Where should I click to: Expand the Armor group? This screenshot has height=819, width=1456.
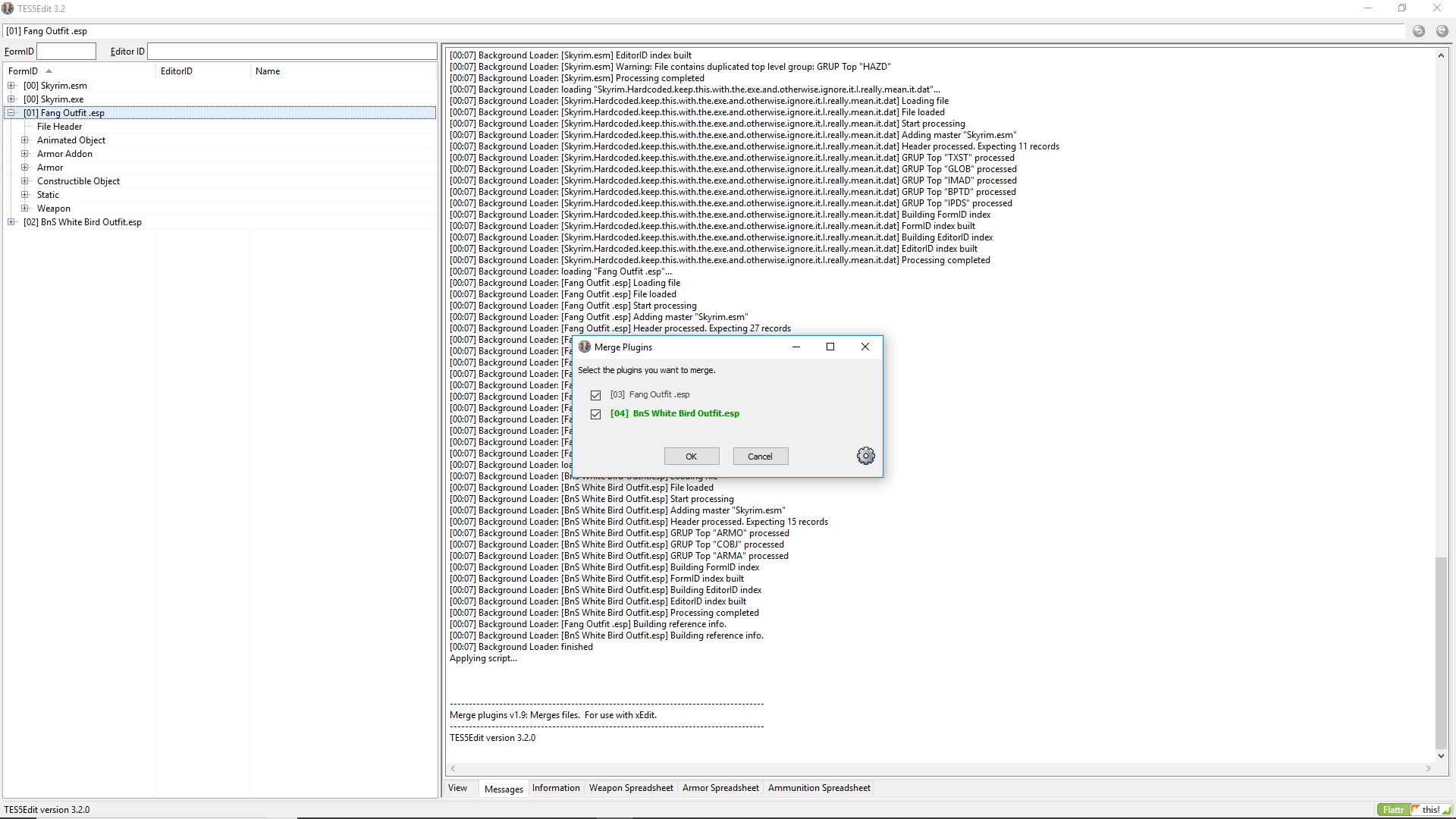point(25,168)
